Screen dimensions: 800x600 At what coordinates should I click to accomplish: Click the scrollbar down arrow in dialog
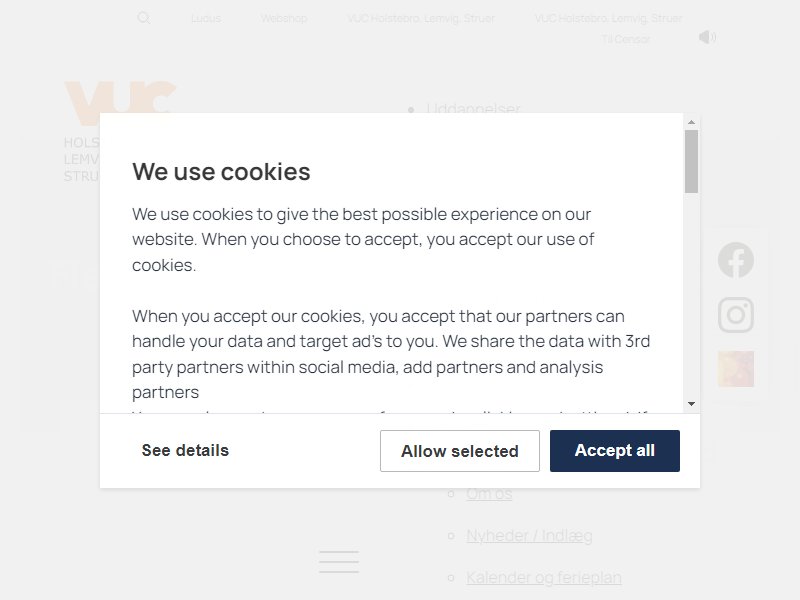691,404
